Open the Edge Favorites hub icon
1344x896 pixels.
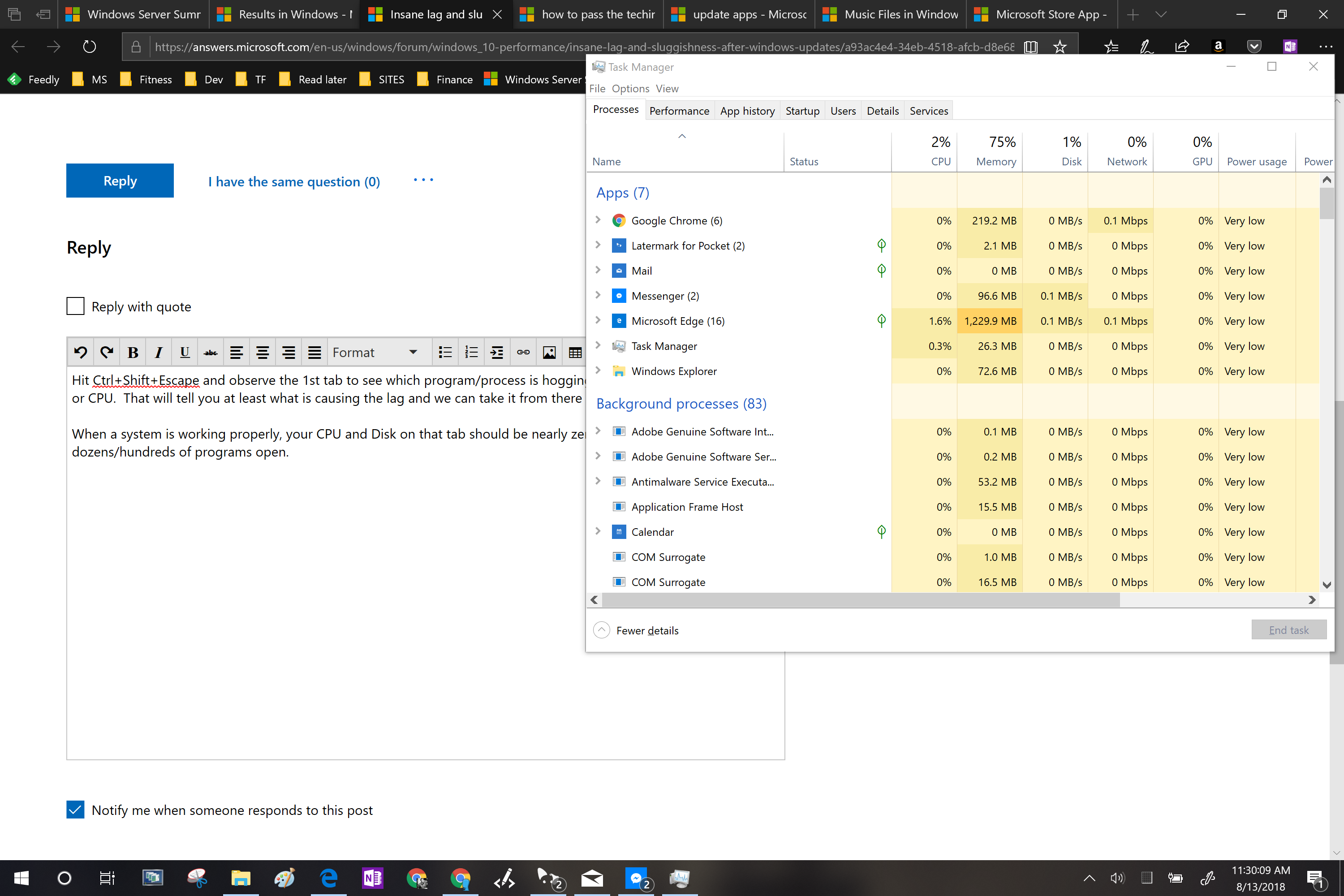(x=1111, y=46)
